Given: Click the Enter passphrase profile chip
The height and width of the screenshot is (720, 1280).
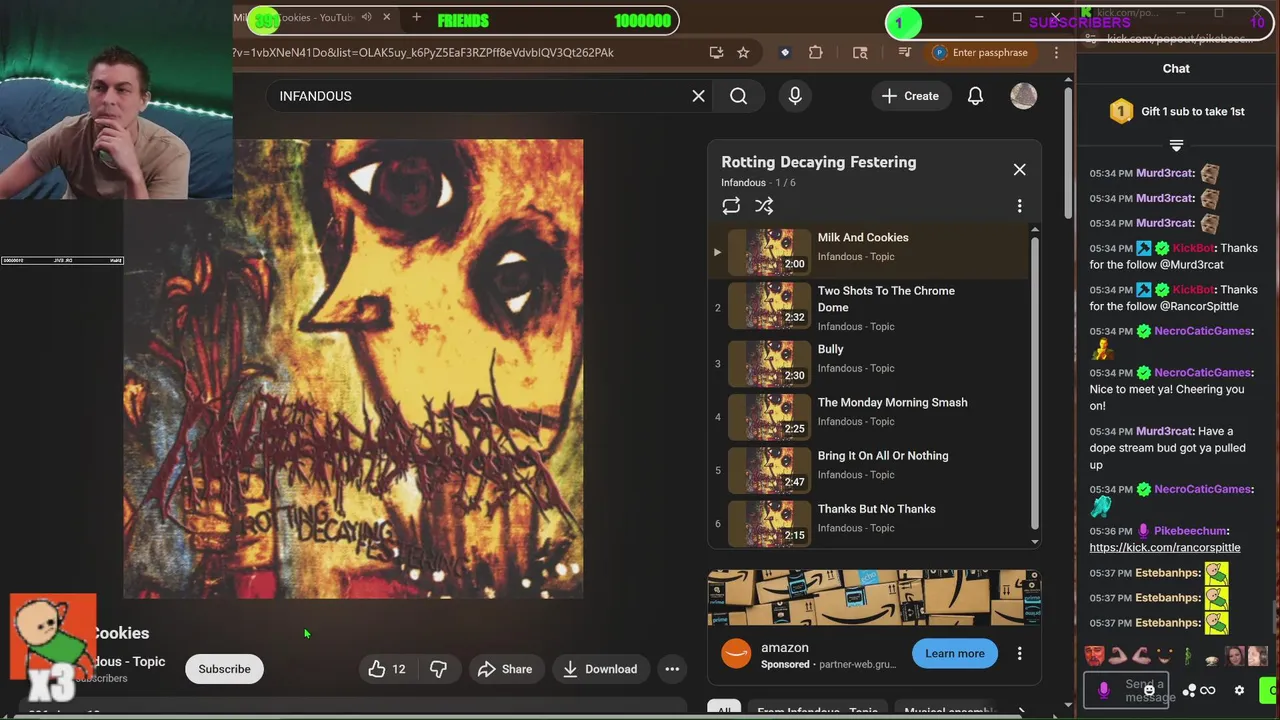Looking at the screenshot, I should (979, 52).
